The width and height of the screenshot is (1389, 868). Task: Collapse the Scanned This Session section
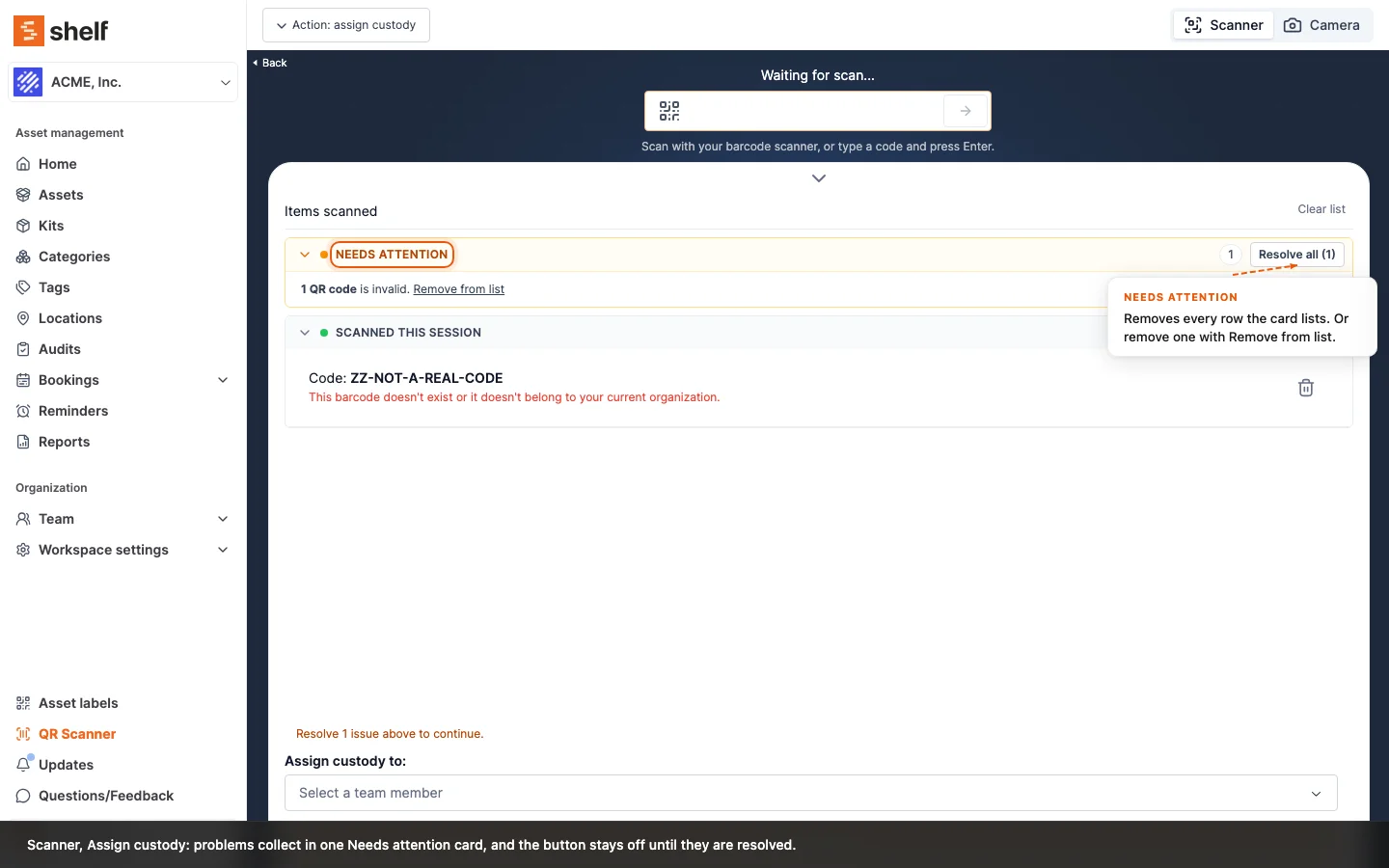[x=305, y=333]
